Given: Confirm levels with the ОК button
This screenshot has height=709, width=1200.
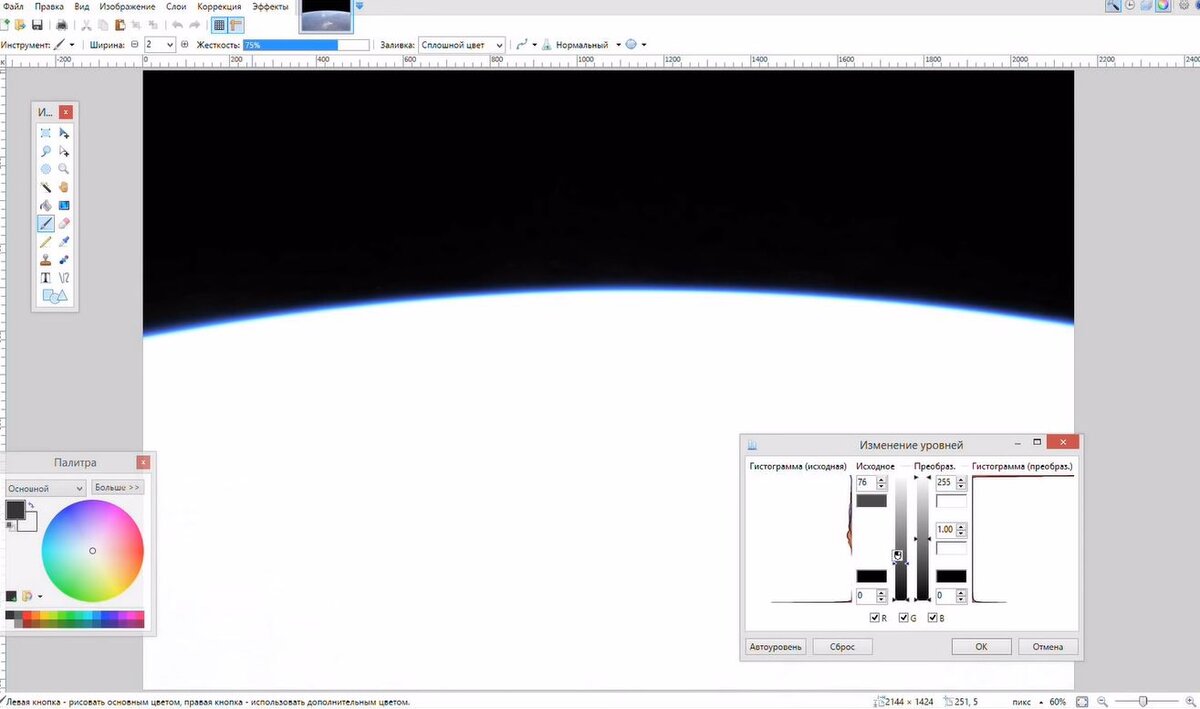Looking at the screenshot, I should [x=981, y=647].
